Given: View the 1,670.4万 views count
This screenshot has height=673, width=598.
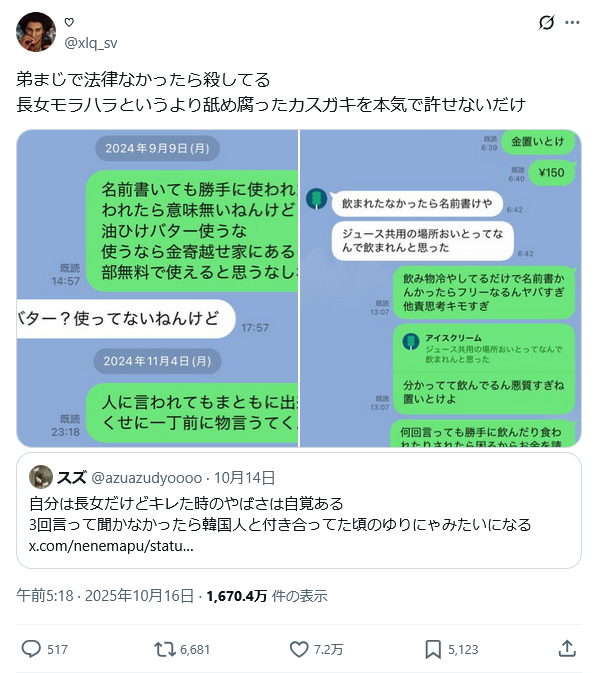Looking at the screenshot, I should [x=267, y=596].
